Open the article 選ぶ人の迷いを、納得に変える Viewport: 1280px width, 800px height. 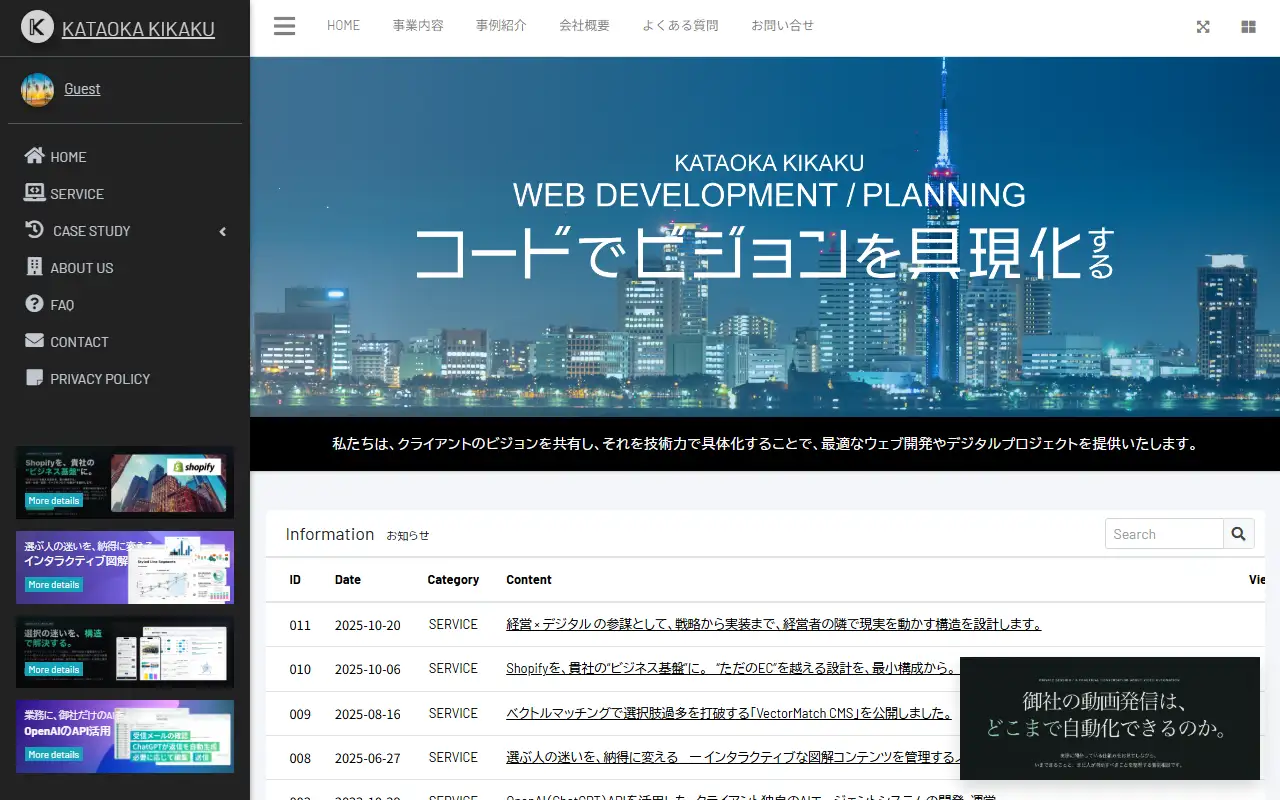[732, 757]
